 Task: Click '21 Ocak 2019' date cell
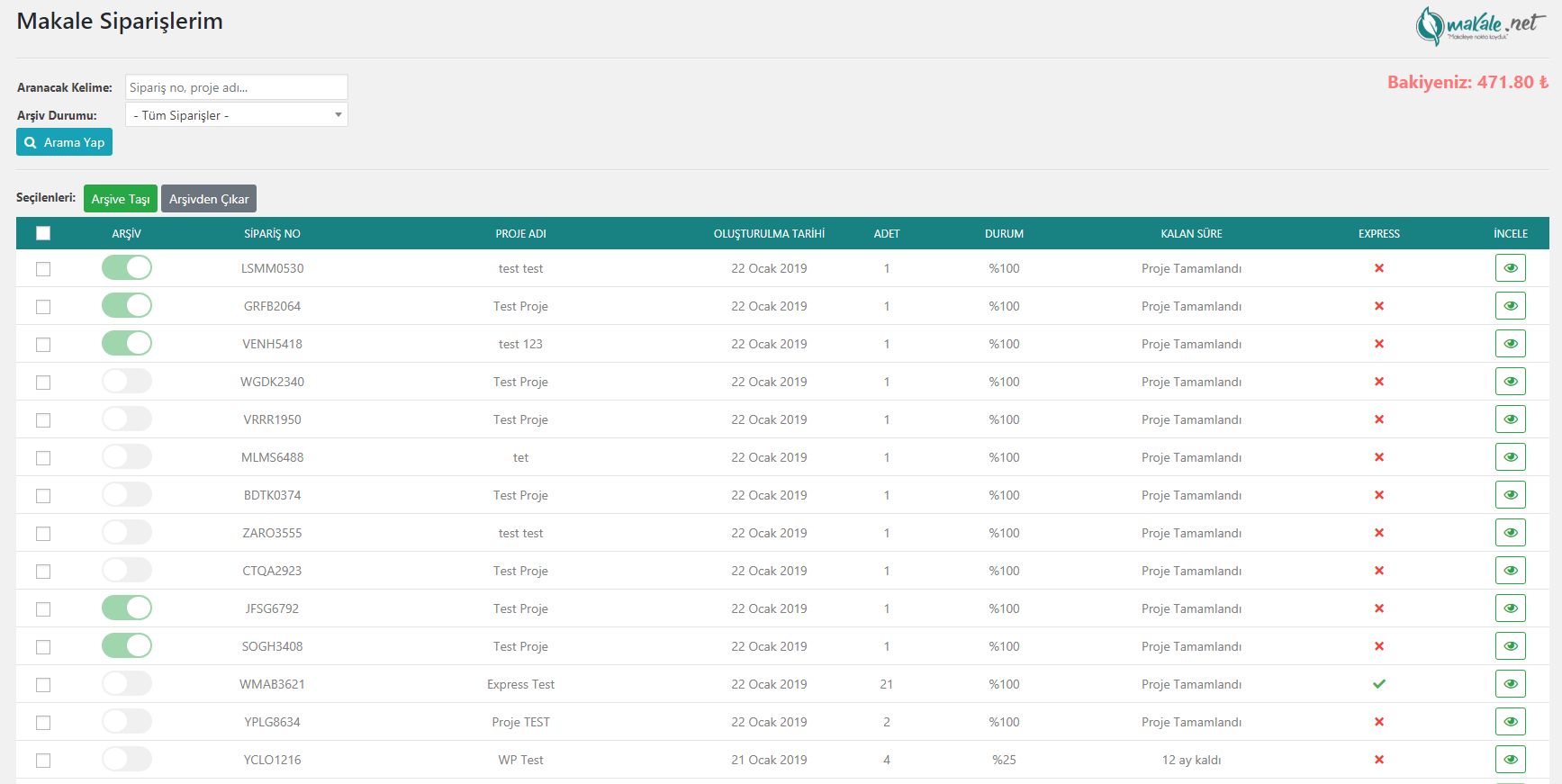click(769, 760)
